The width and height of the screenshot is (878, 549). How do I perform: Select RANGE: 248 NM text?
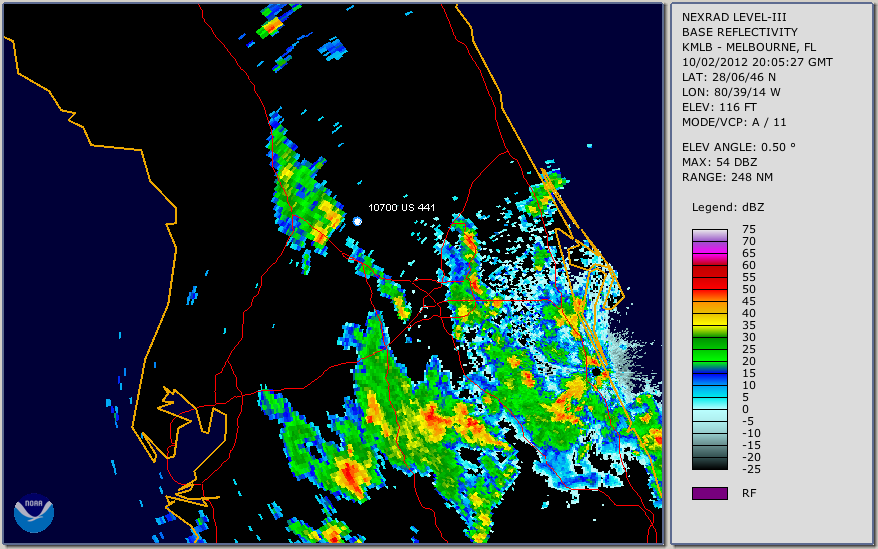click(x=727, y=177)
